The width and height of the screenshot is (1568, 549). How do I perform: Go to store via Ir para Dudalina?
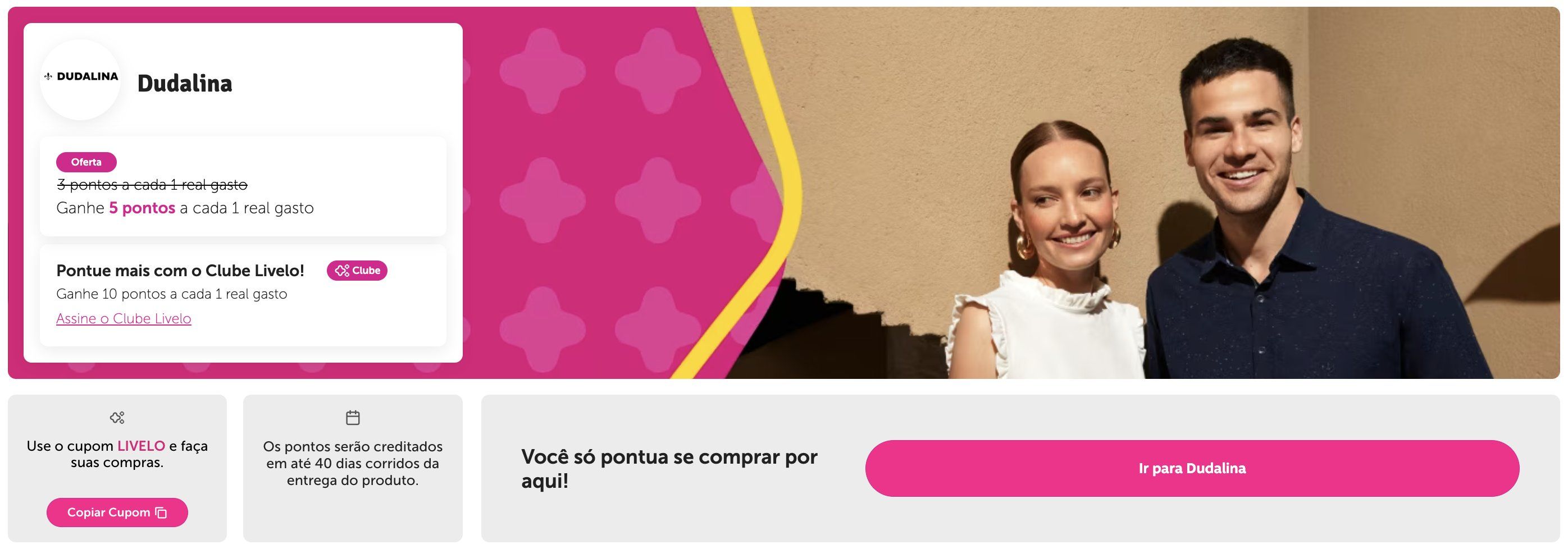(x=1192, y=468)
